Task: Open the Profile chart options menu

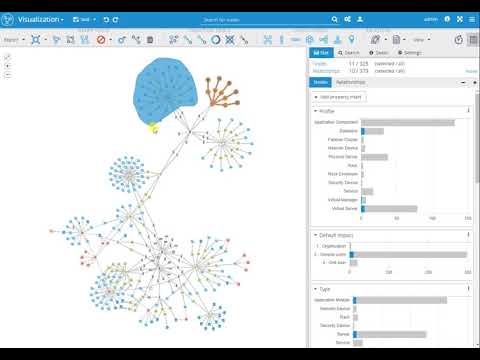Action: tap(468, 110)
